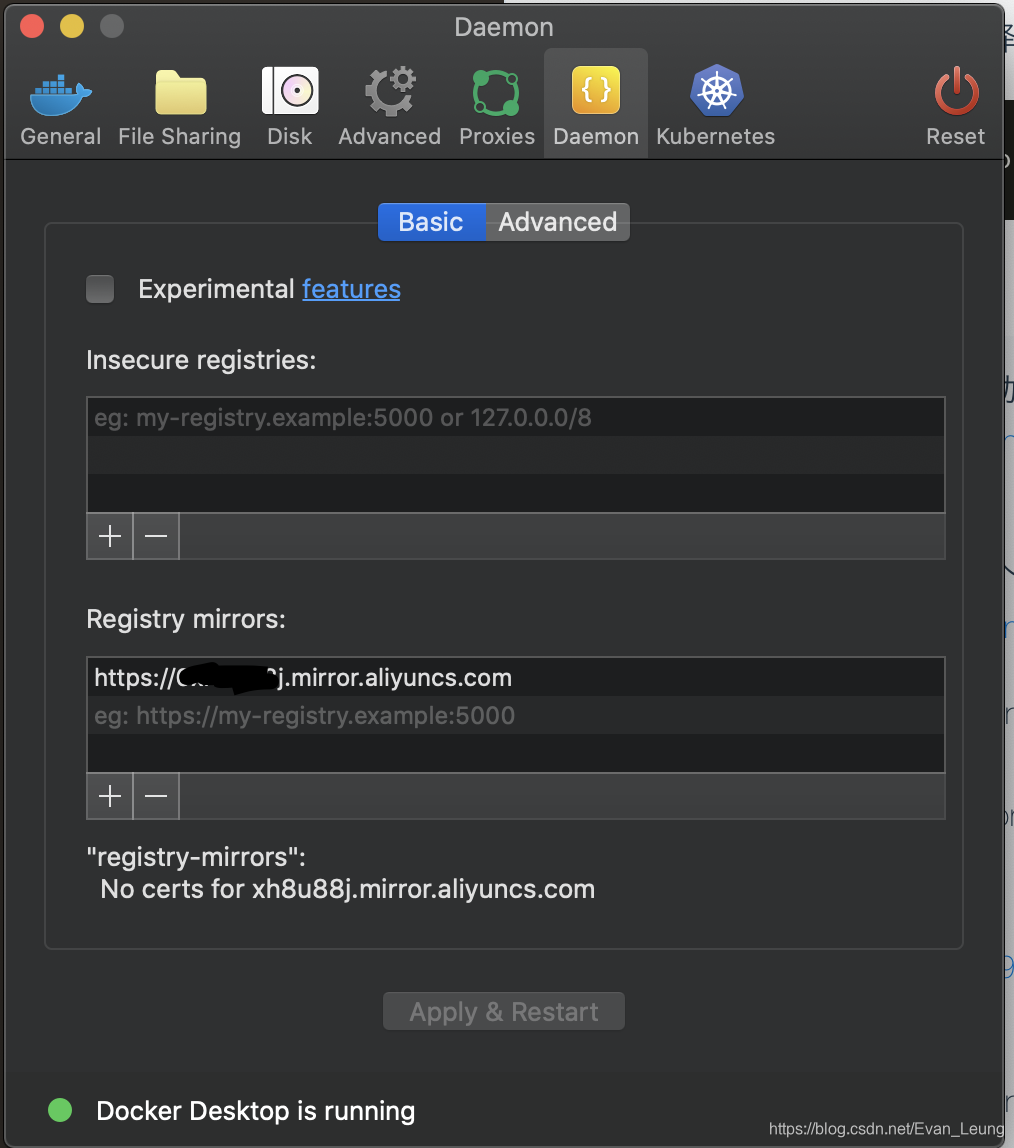Viewport: 1014px width, 1148px height.
Task: Select the Basic daemon tab
Action: point(431,222)
